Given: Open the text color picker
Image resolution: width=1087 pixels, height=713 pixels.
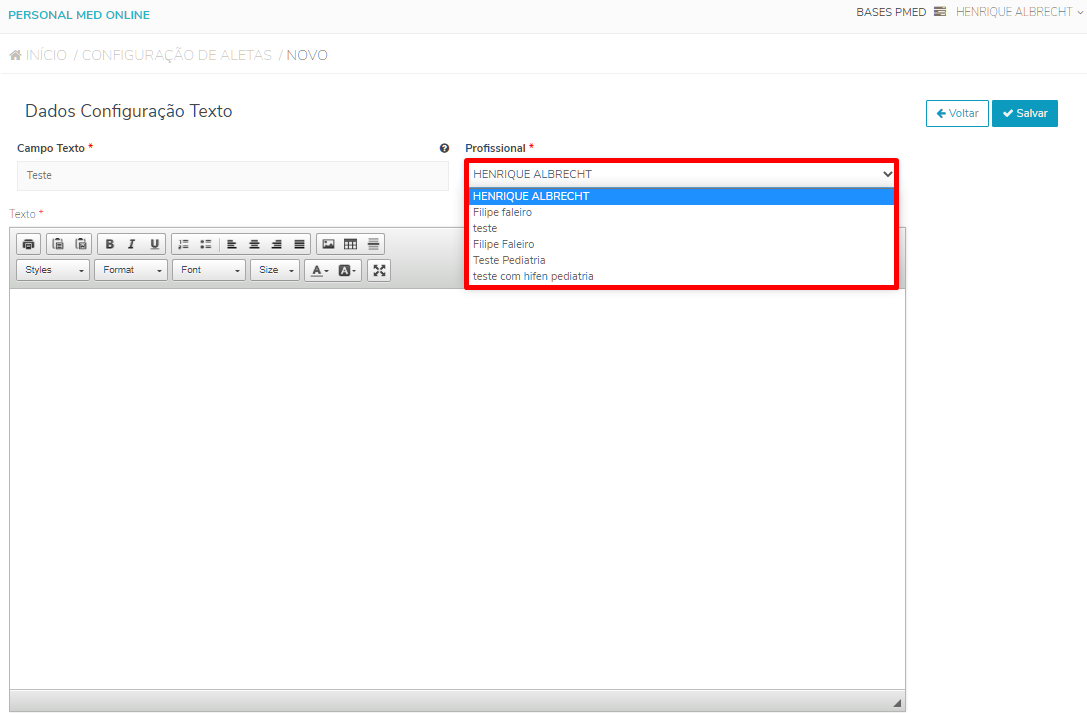Looking at the screenshot, I should tap(320, 270).
